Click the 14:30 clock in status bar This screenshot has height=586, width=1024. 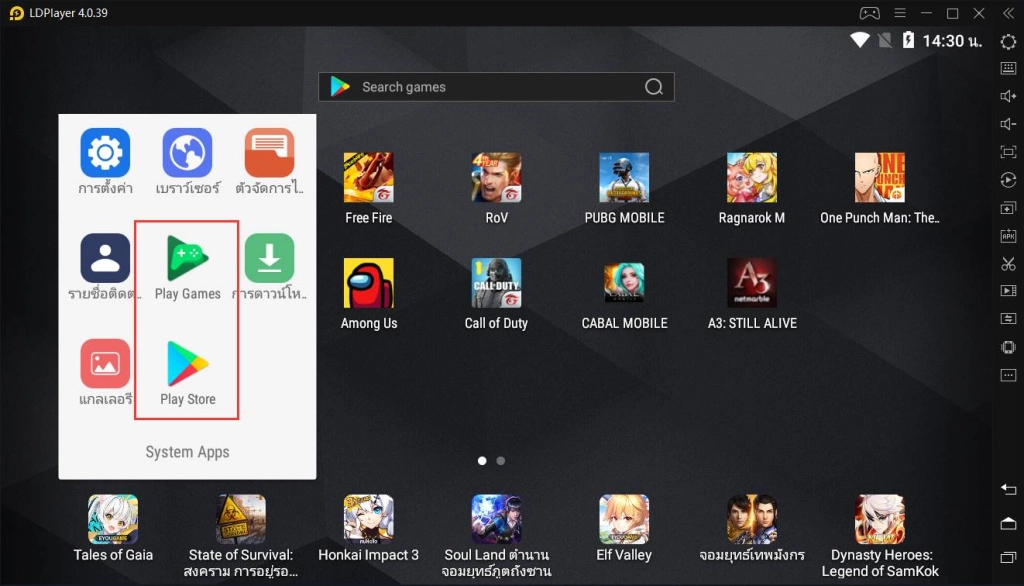pos(952,41)
